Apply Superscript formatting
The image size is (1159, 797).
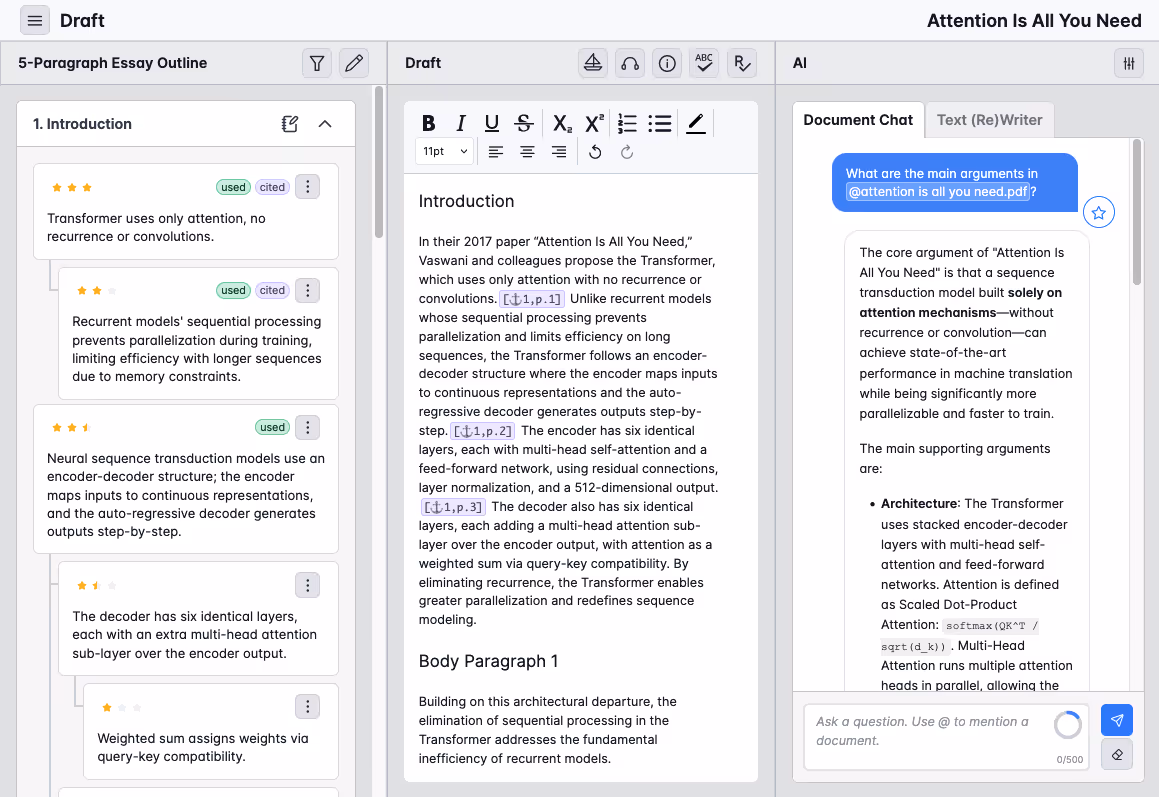point(594,123)
